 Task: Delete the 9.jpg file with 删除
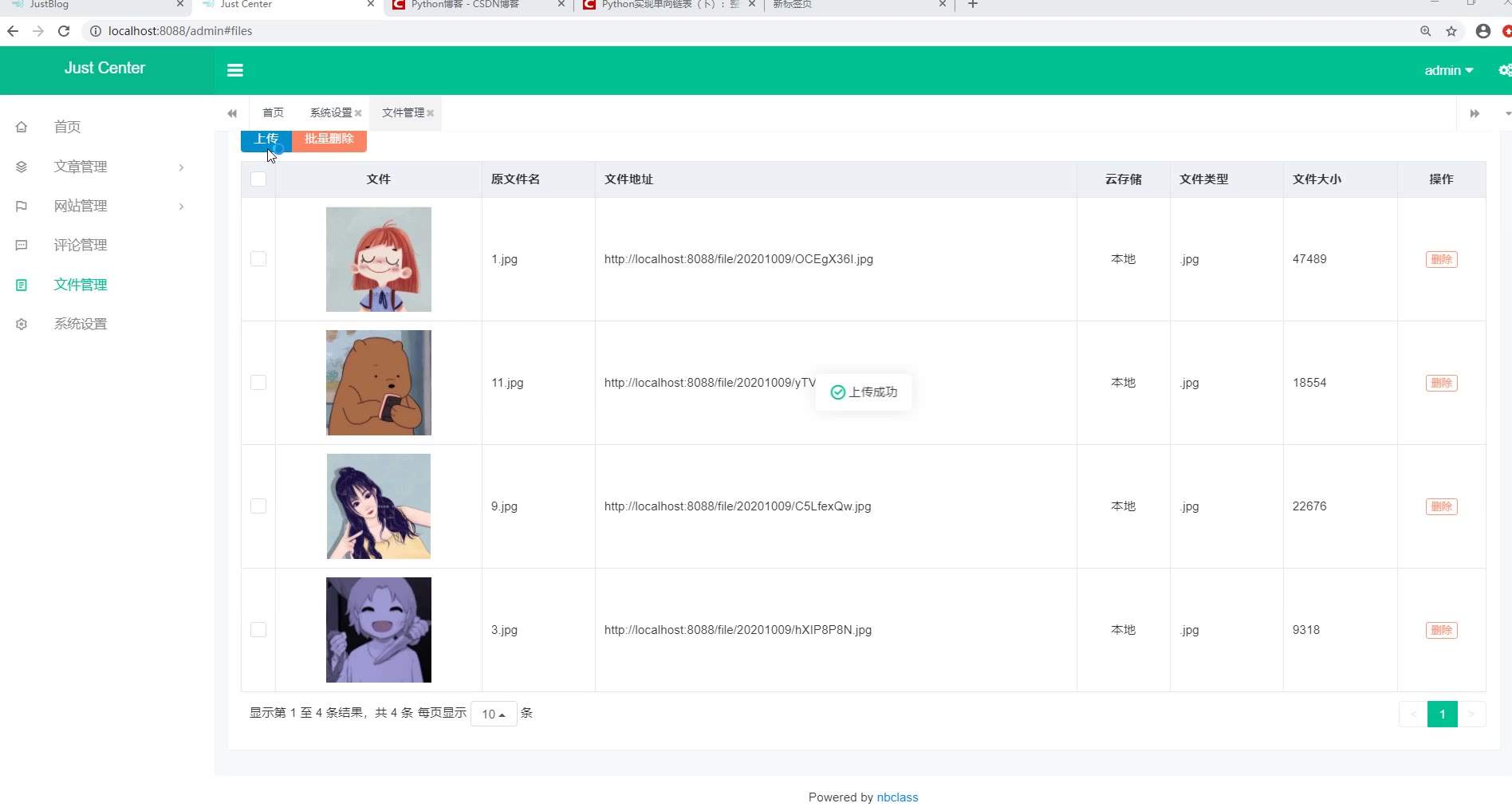coord(1442,506)
